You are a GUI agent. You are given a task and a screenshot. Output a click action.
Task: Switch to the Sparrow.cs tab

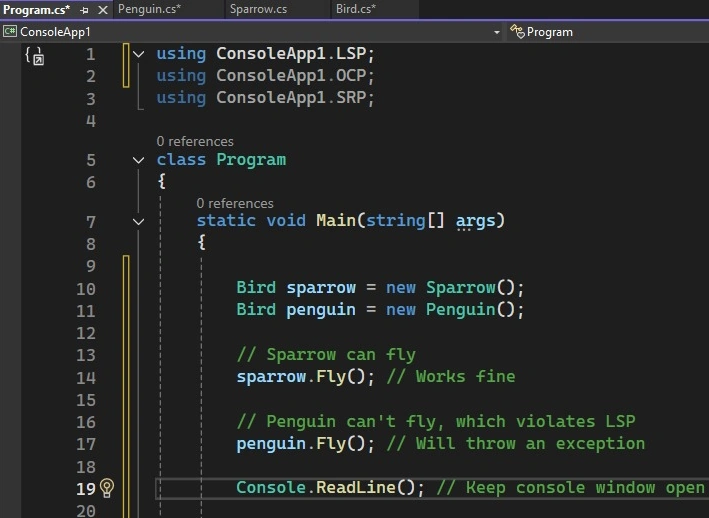pyautogui.click(x=258, y=9)
